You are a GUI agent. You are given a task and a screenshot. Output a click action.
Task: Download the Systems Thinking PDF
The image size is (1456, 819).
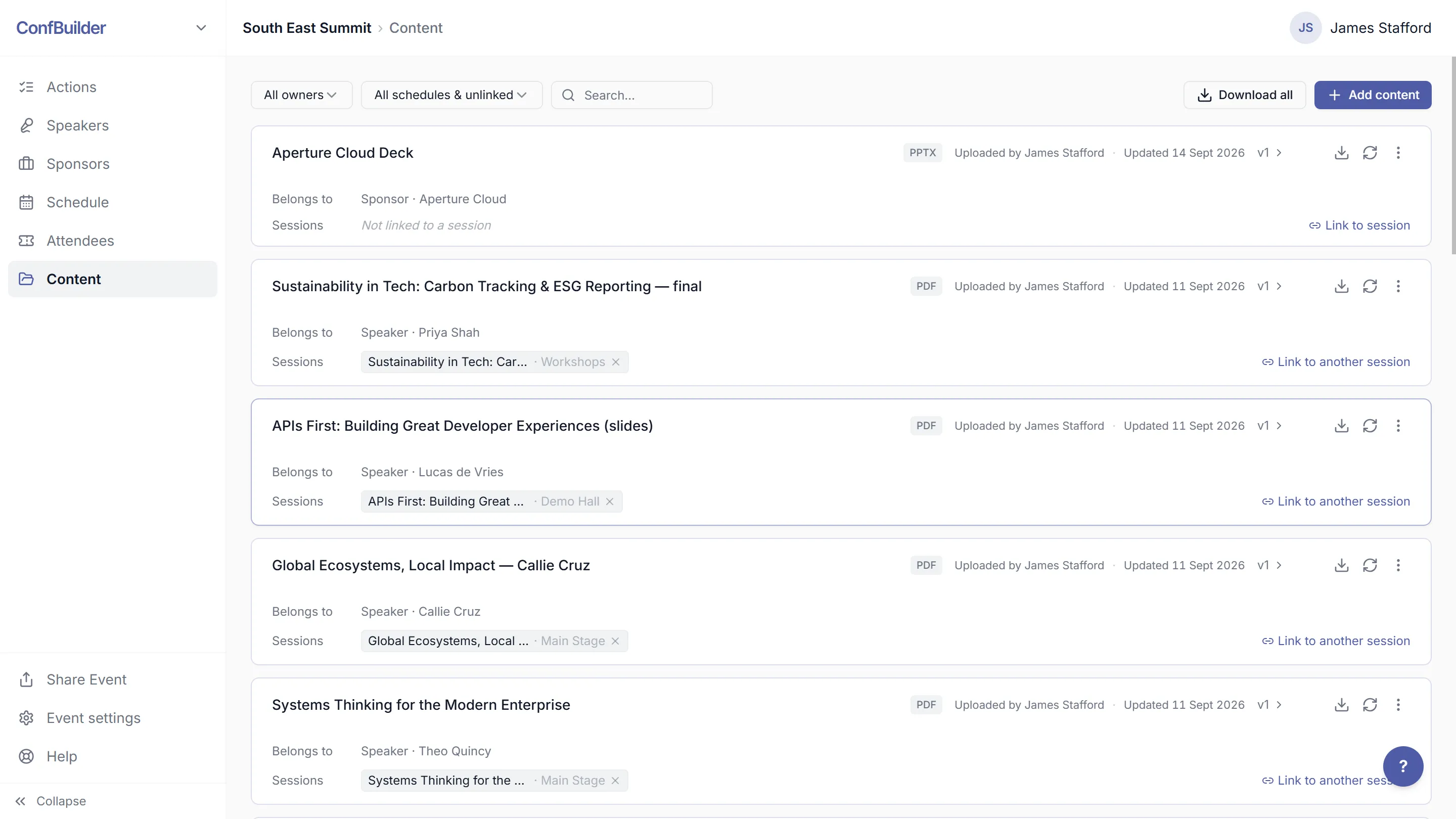pyautogui.click(x=1341, y=705)
